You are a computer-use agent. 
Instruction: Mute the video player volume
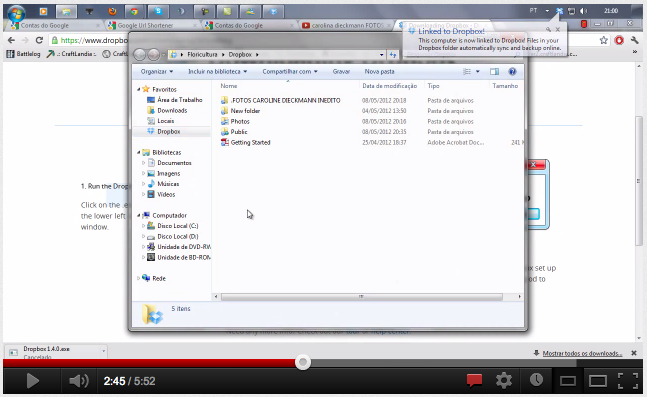(78, 380)
